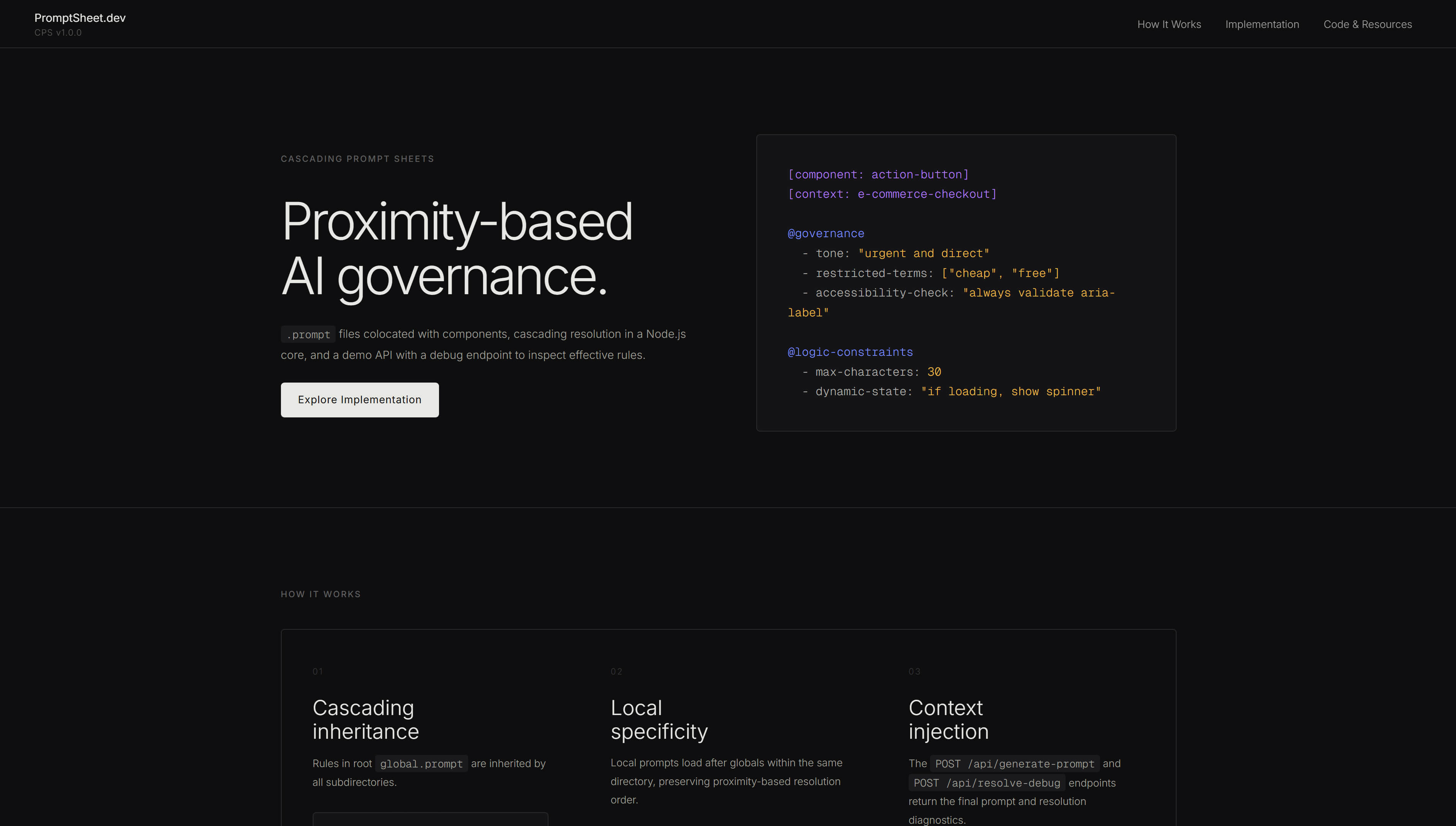Select the POST /api/generate-prompt code chip

pos(1015,764)
